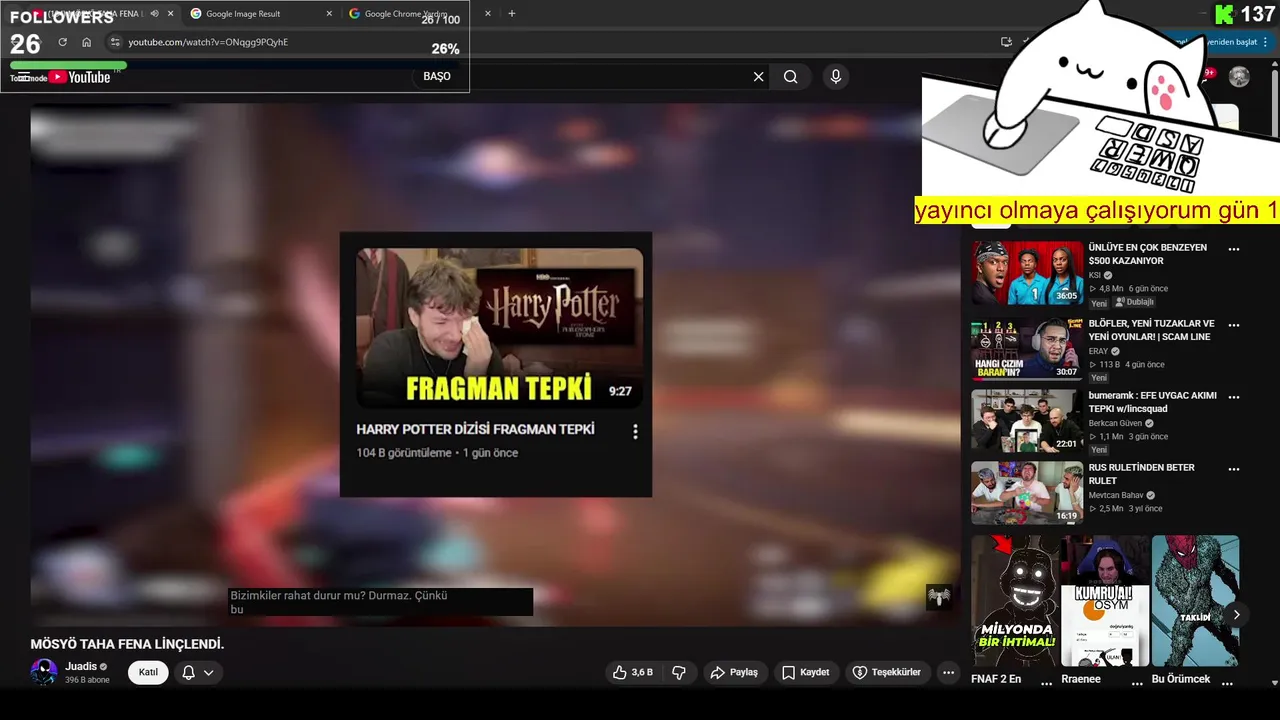Screen dimensions: 1280x720
Task: Click the Teşekkürler thanks button
Action: click(x=887, y=672)
